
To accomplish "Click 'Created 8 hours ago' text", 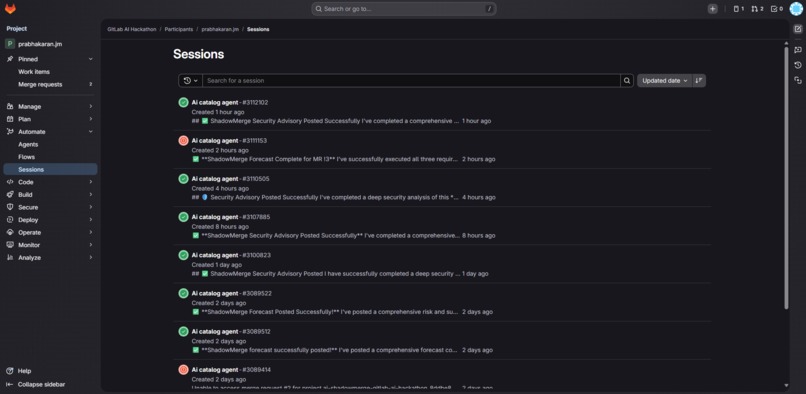I will [x=220, y=226].
